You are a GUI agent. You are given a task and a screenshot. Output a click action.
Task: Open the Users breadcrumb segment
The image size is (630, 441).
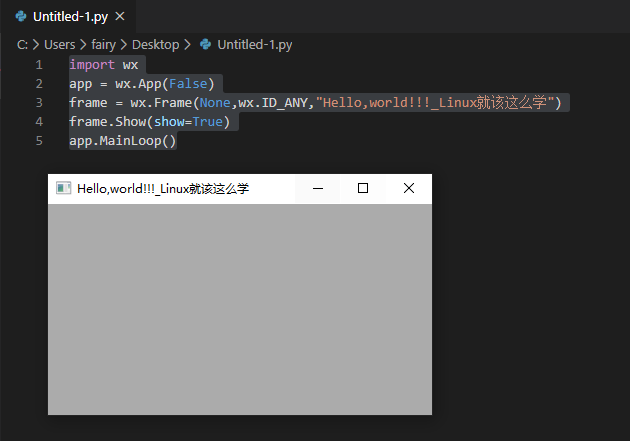coord(59,45)
